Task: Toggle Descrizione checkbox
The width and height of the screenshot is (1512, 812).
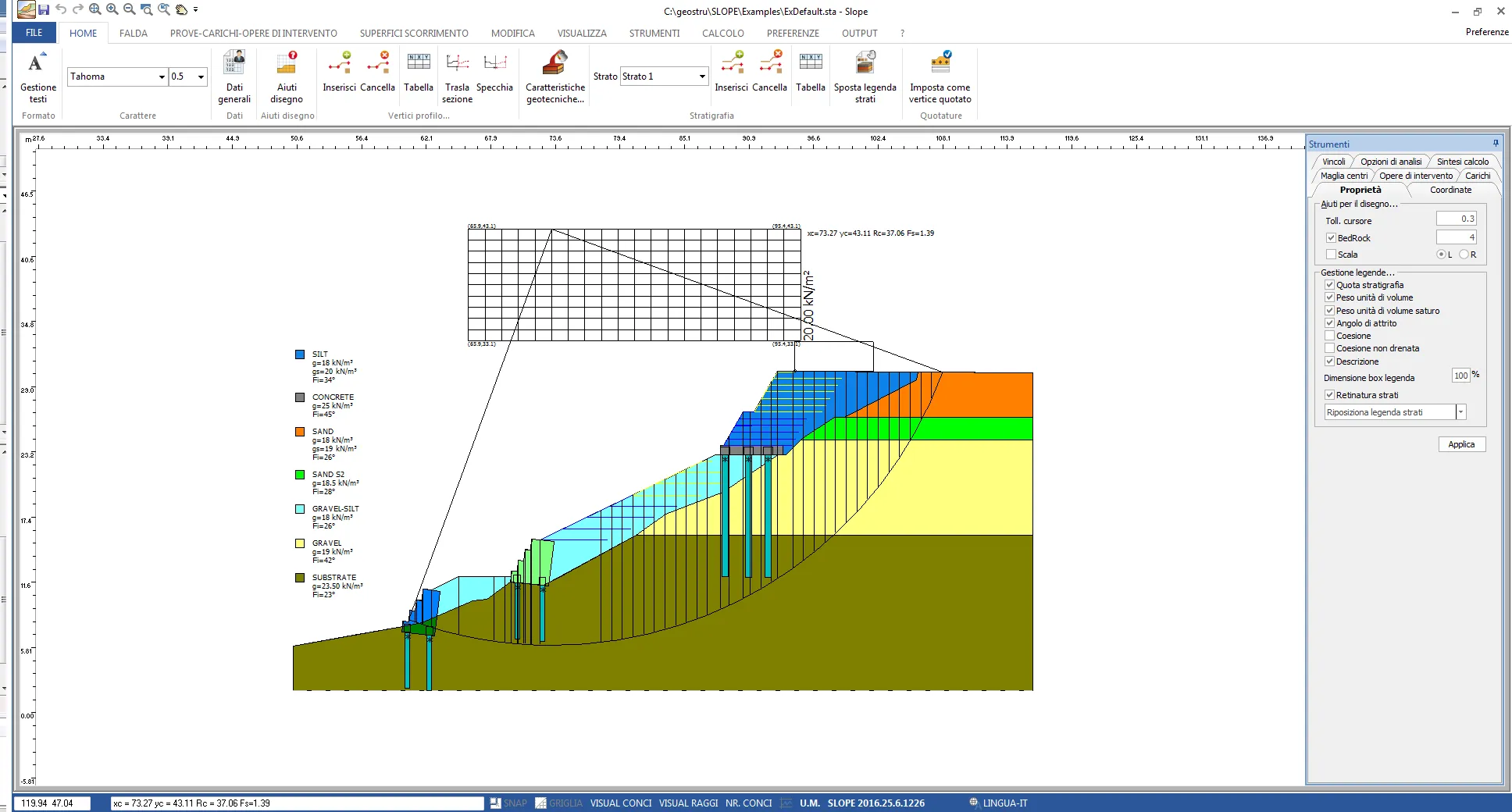Action: pyautogui.click(x=1329, y=361)
